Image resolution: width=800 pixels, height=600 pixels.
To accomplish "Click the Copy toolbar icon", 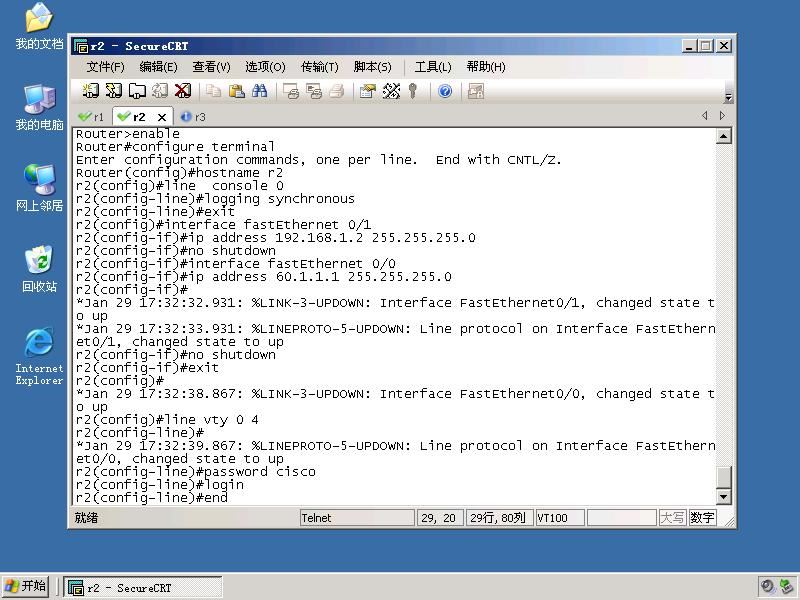I will point(213,91).
